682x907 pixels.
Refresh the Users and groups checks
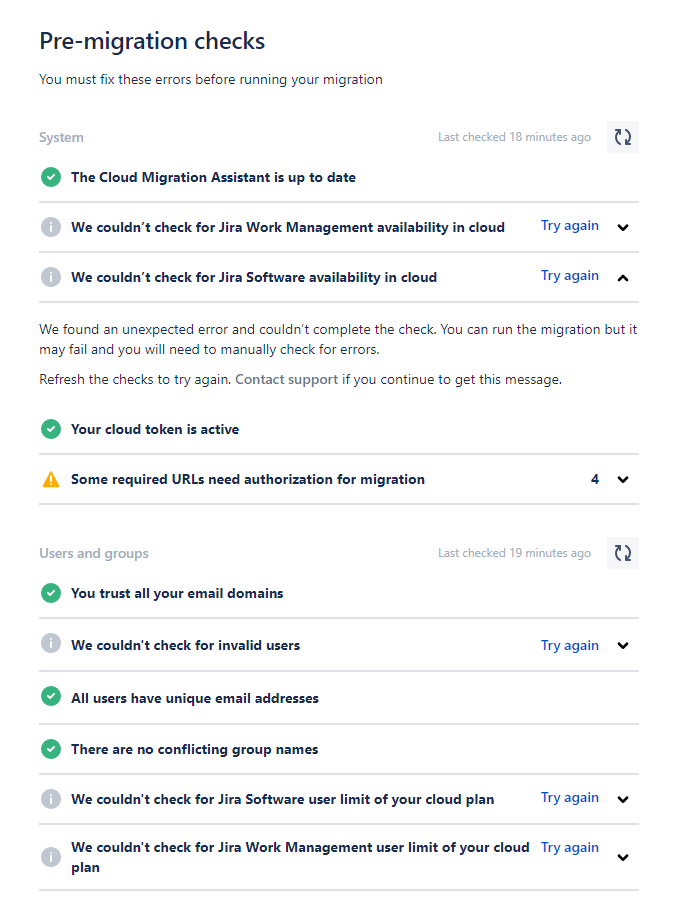point(622,553)
